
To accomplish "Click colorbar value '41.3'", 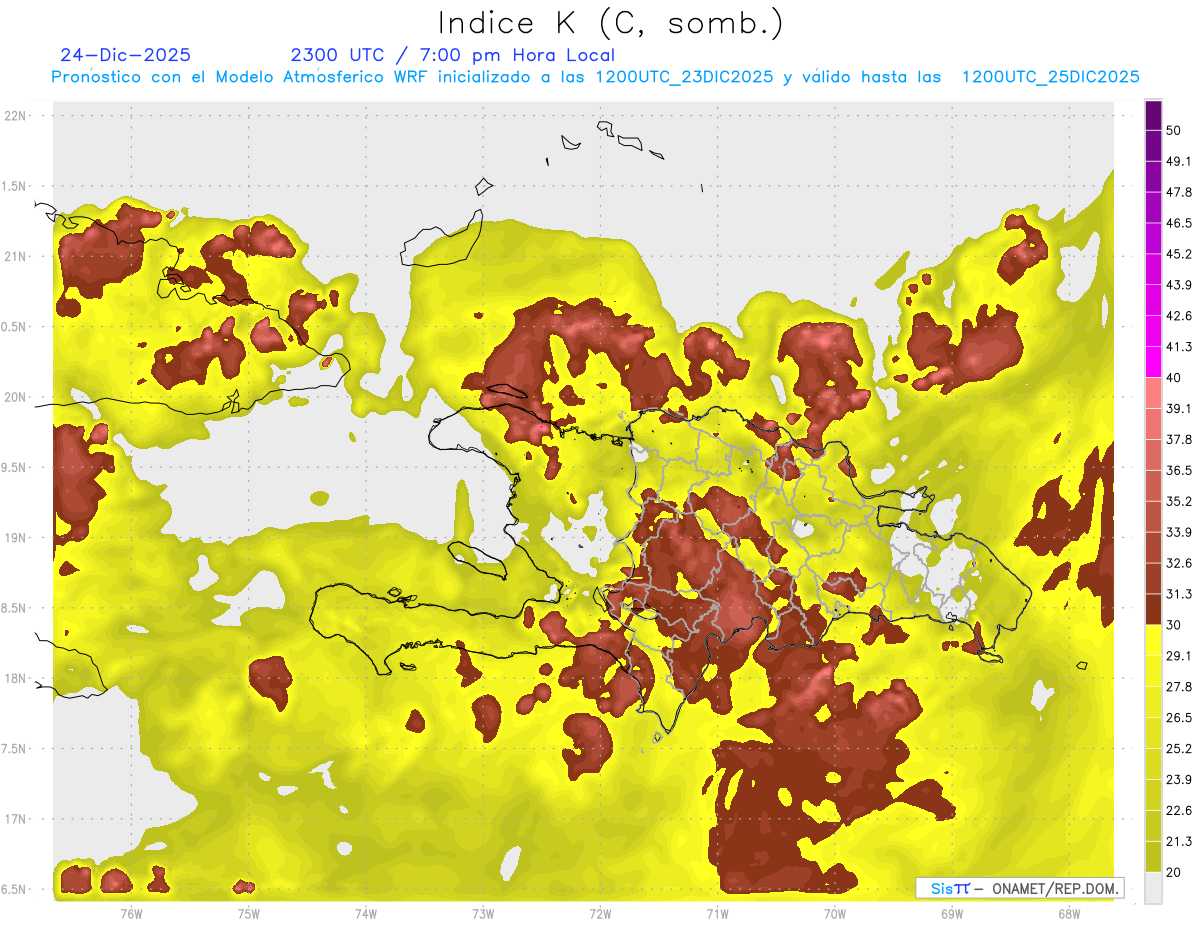I will point(1178,347).
